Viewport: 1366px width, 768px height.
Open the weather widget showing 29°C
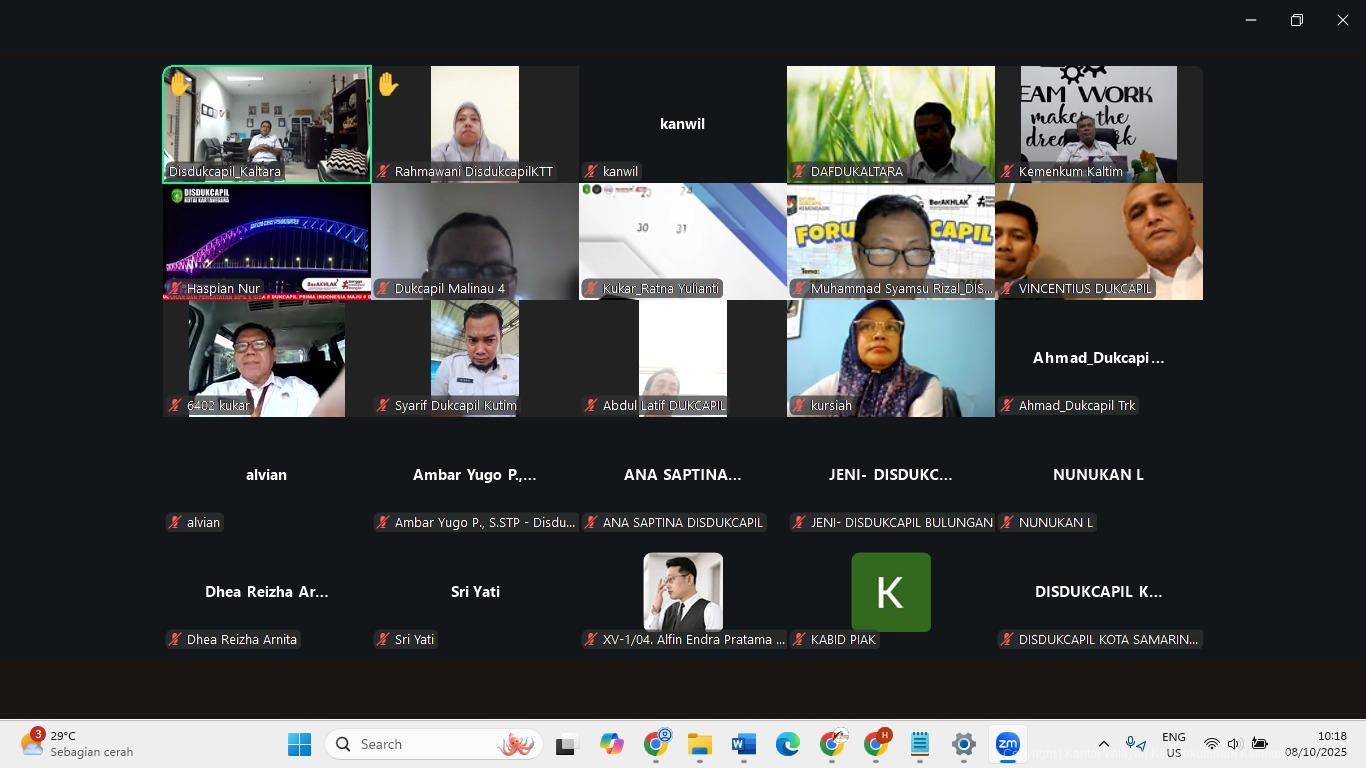click(78, 744)
